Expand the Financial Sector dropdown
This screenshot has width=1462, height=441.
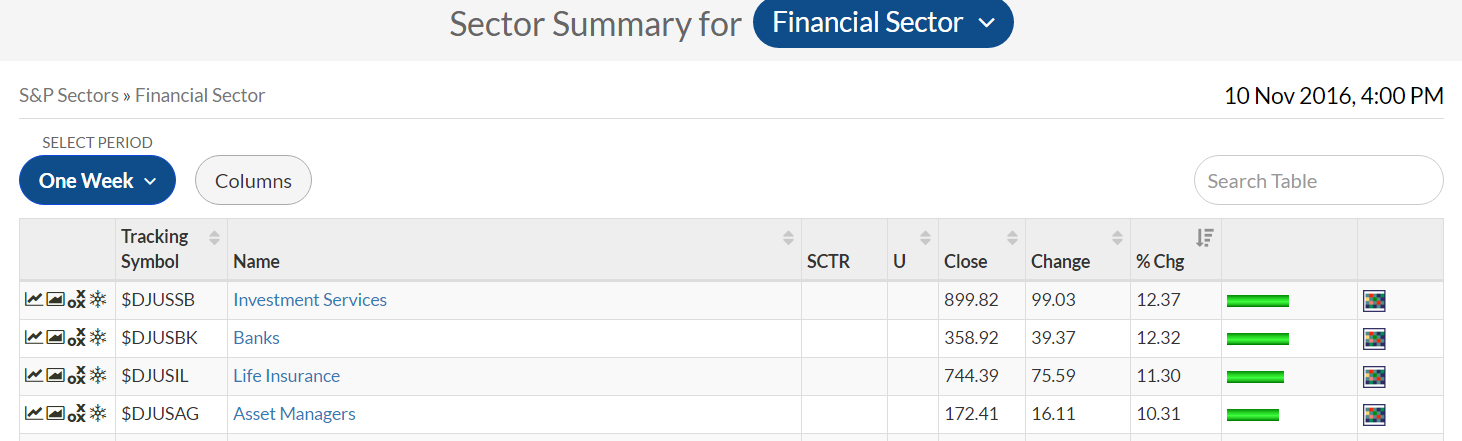(883, 23)
